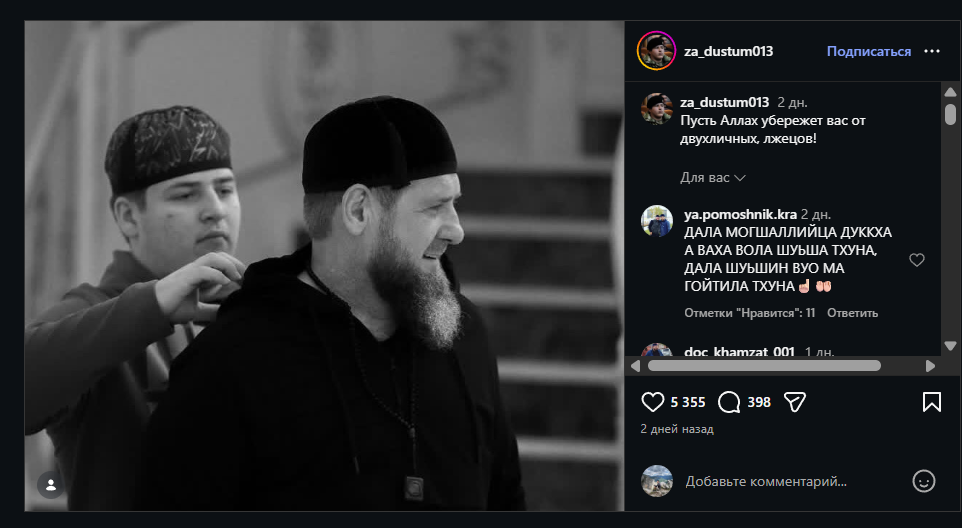View likes "Отметки Нравится: 11"

(749, 313)
